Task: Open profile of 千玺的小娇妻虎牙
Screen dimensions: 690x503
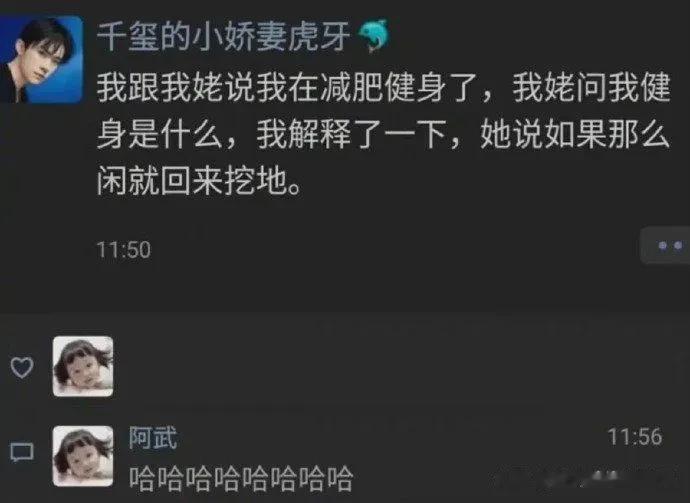Action: point(224,36)
